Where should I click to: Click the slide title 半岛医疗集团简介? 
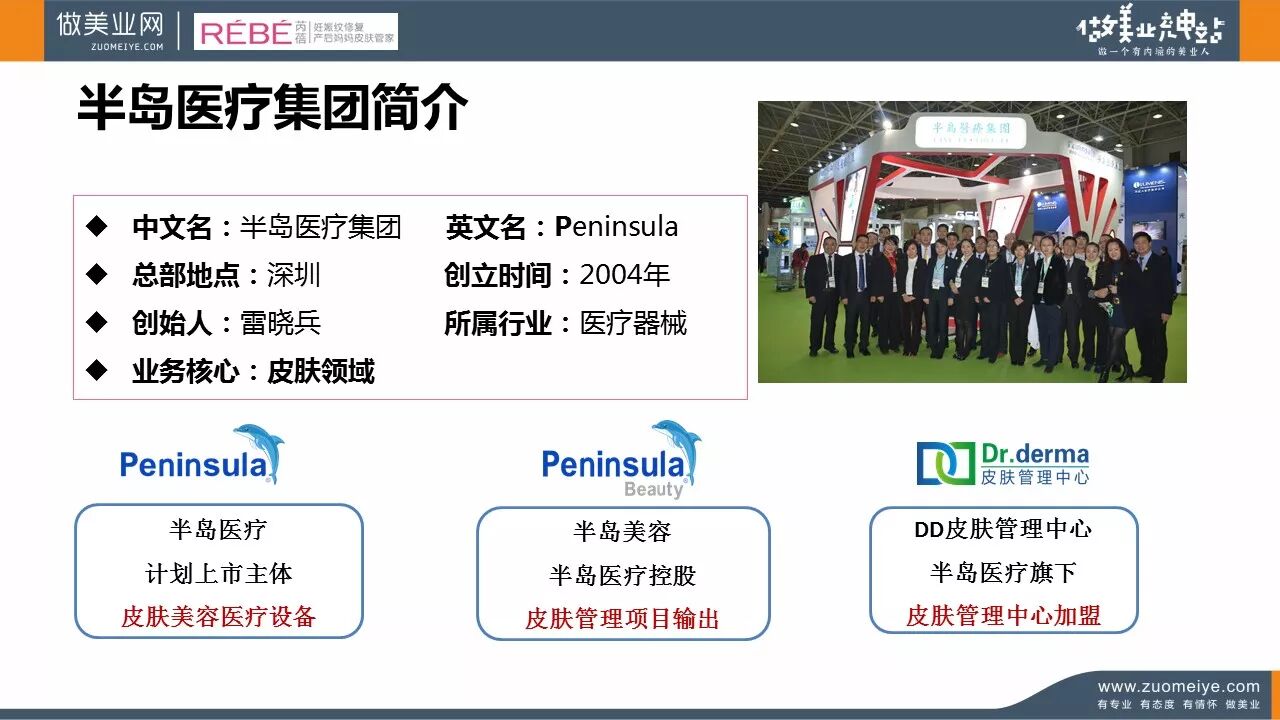click(x=272, y=109)
